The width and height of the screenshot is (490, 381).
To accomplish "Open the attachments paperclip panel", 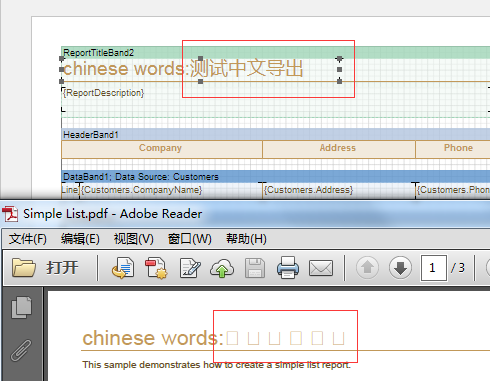I will click(21, 350).
